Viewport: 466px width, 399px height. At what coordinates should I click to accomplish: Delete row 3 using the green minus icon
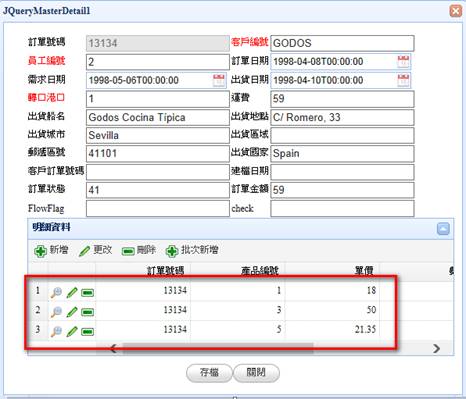coord(87,332)
